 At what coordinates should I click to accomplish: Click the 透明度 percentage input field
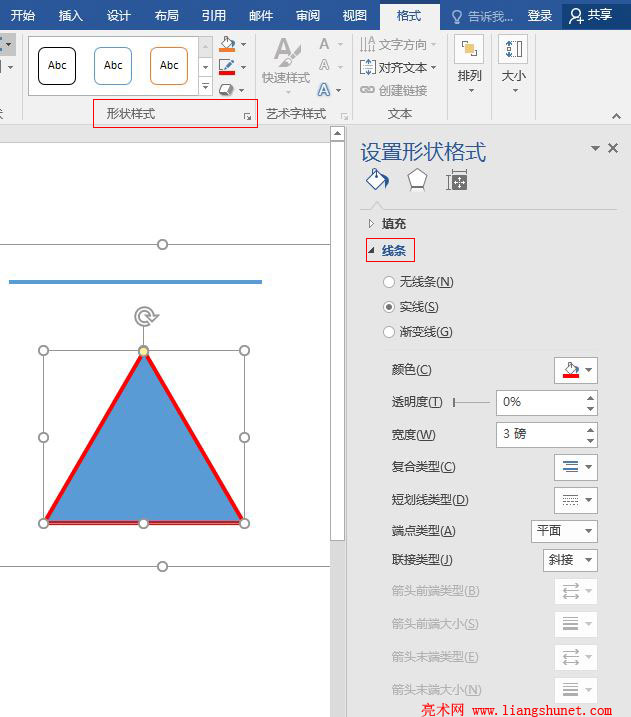point(540,402)
